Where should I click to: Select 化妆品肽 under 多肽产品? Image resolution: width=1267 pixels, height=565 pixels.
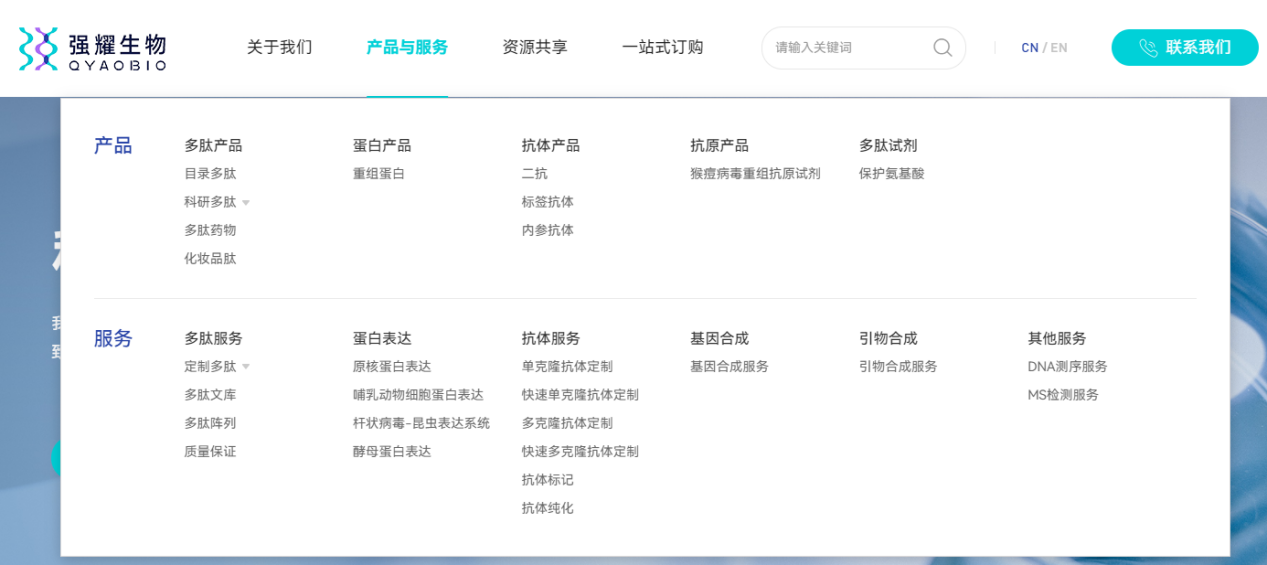point(210,259)
